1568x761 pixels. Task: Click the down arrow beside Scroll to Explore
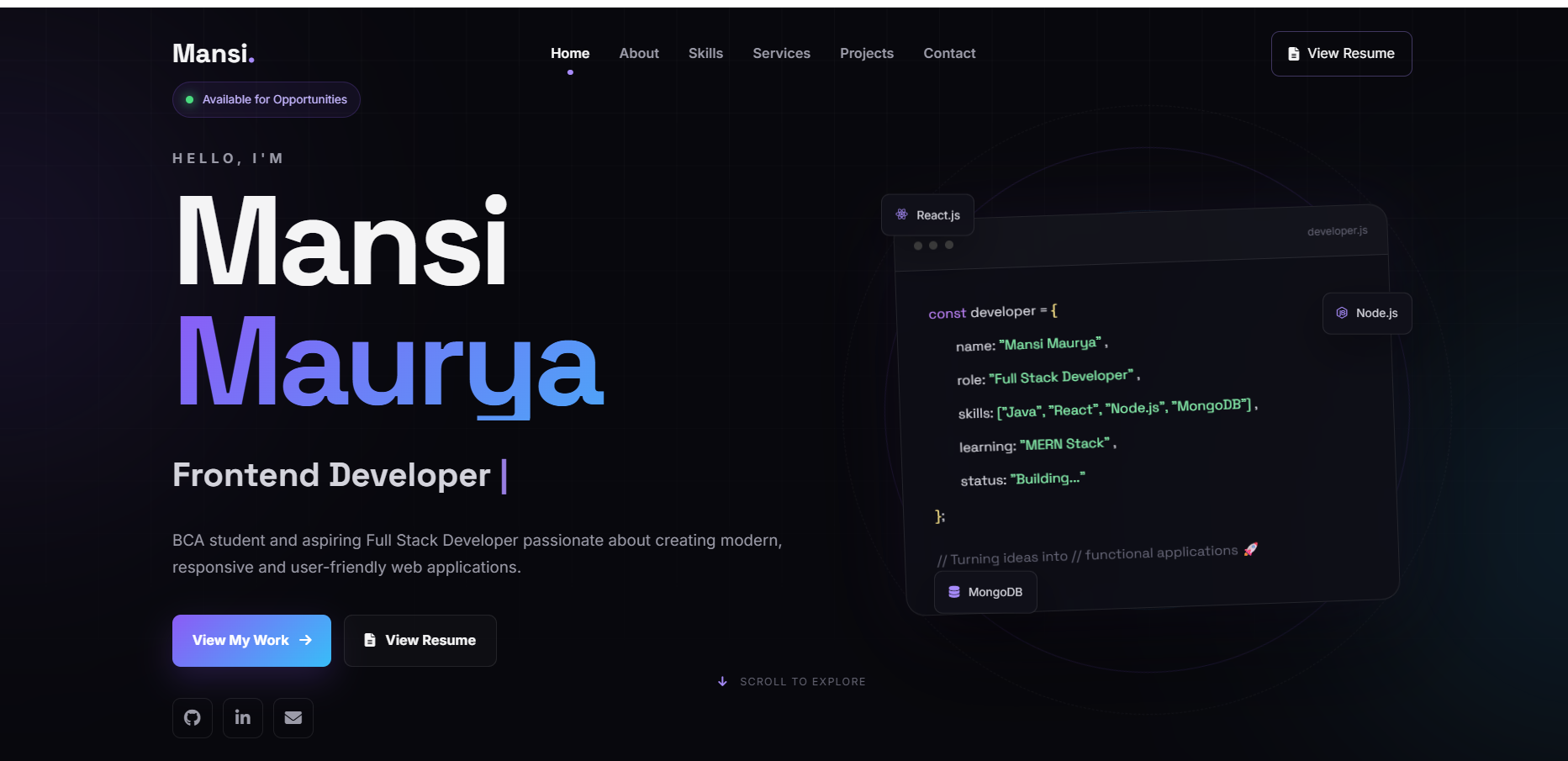722,682
